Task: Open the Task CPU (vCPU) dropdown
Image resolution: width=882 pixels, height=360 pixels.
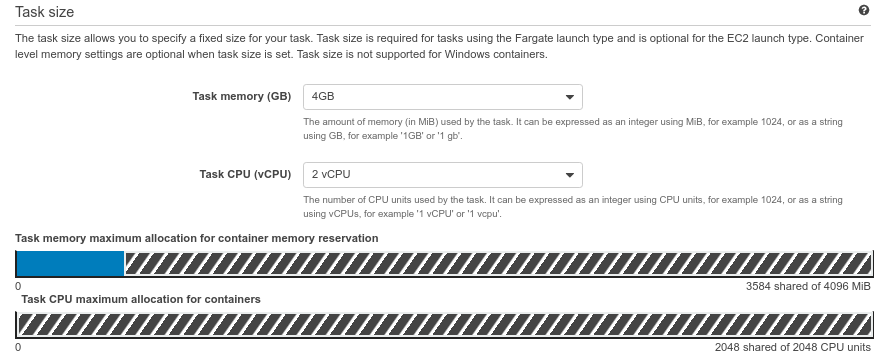Action: pos(443,175)
